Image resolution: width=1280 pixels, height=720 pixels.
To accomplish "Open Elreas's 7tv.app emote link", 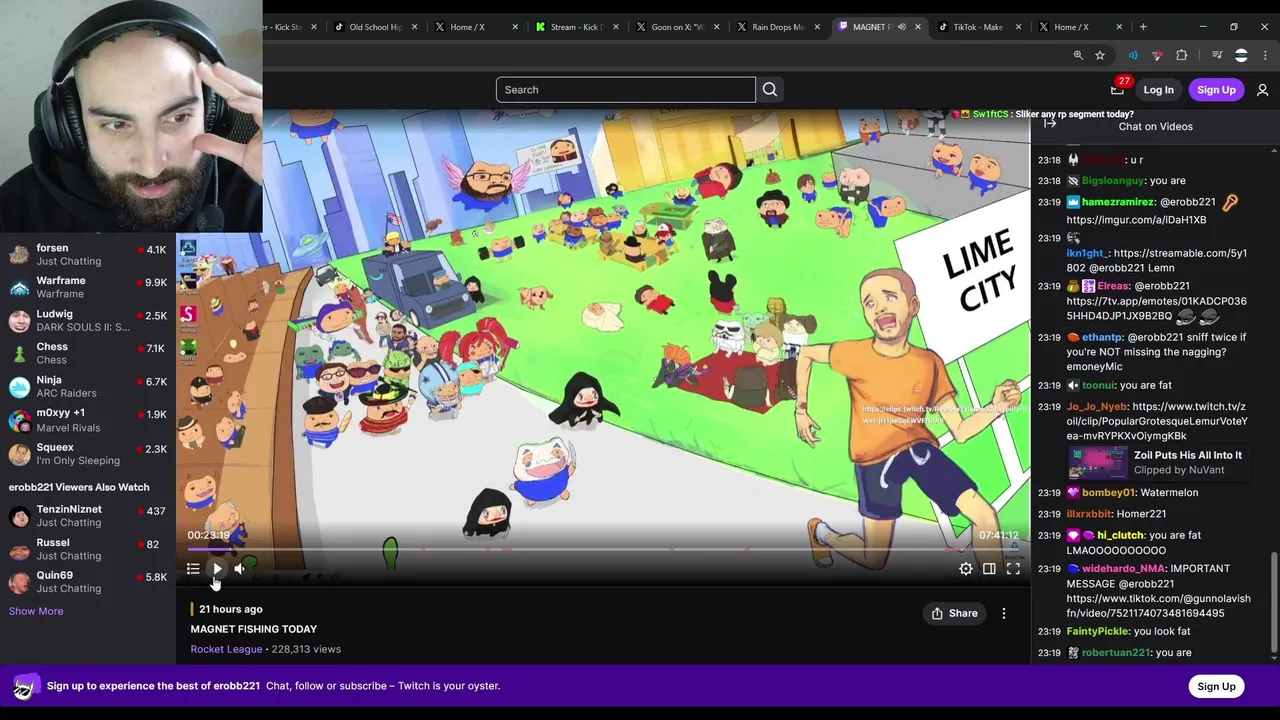I will [1156, 308].
